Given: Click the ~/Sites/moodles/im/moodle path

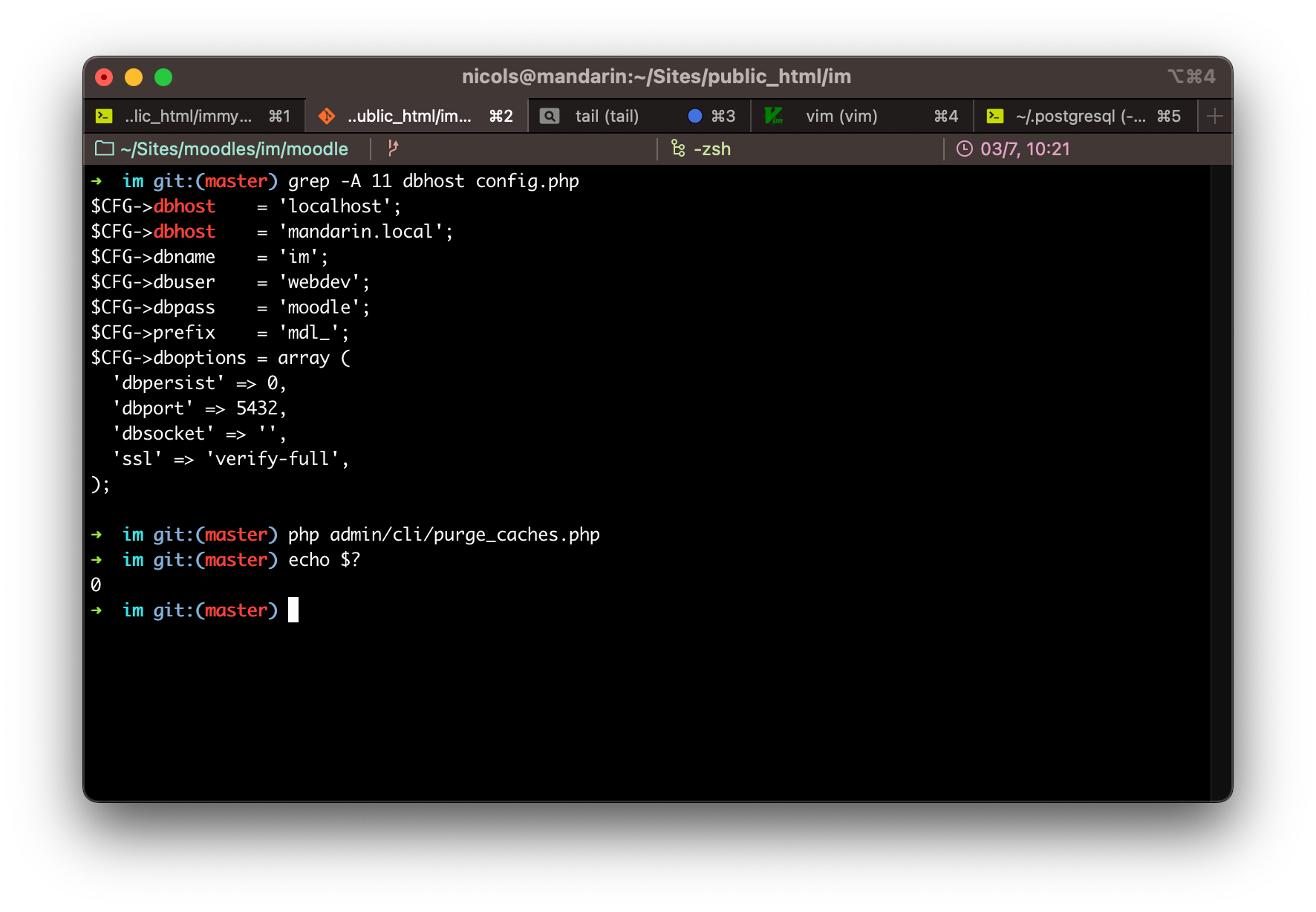Looking at the screenshot, I should pos(234,149).
